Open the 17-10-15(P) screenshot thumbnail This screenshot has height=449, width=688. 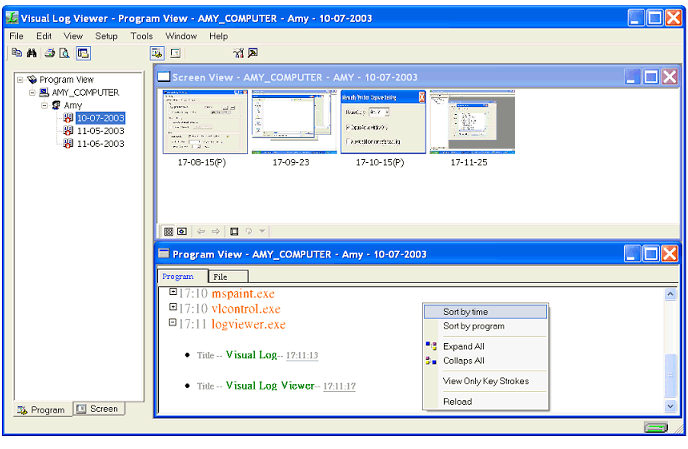point(383,122)
